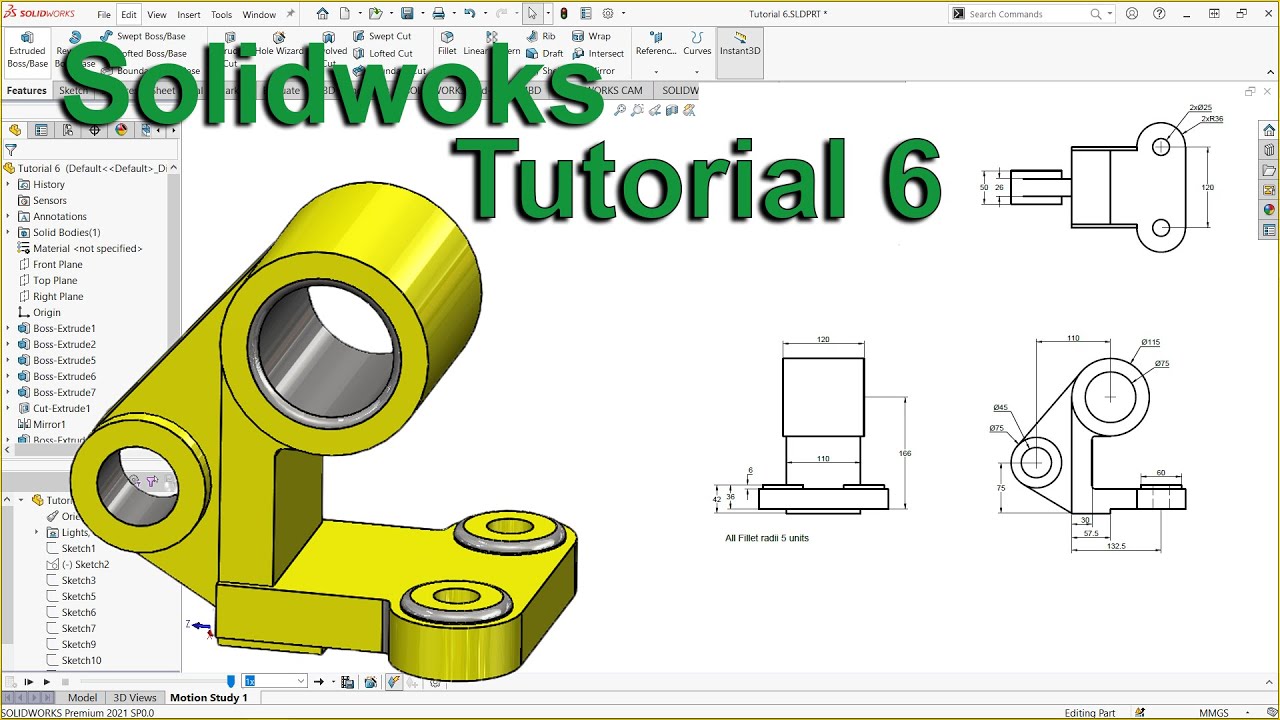Open the Insert menu
The height and width of the screenshot is (720, 1280).
click(x=189, y=15)
